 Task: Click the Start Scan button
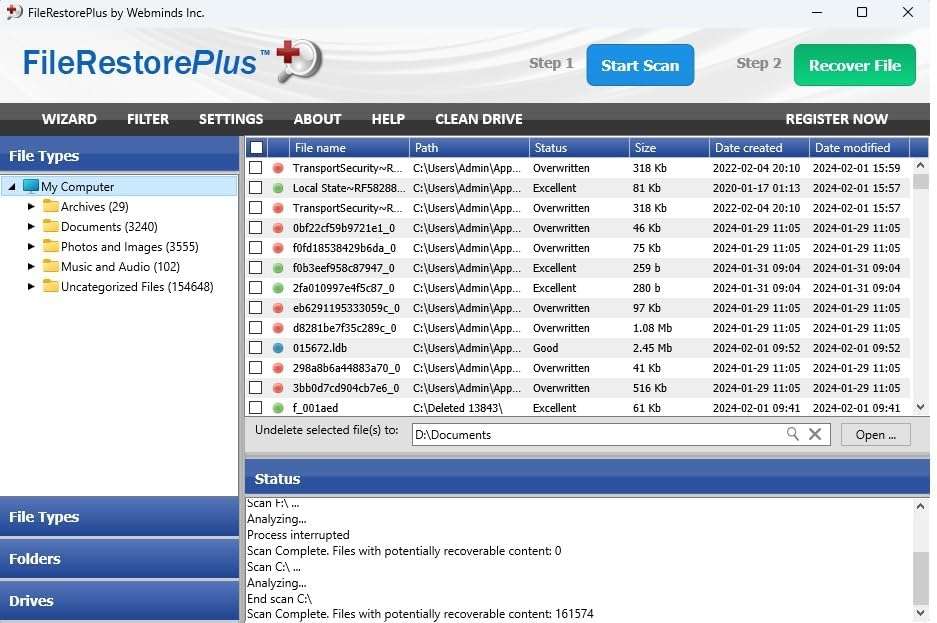pos(640,65)
